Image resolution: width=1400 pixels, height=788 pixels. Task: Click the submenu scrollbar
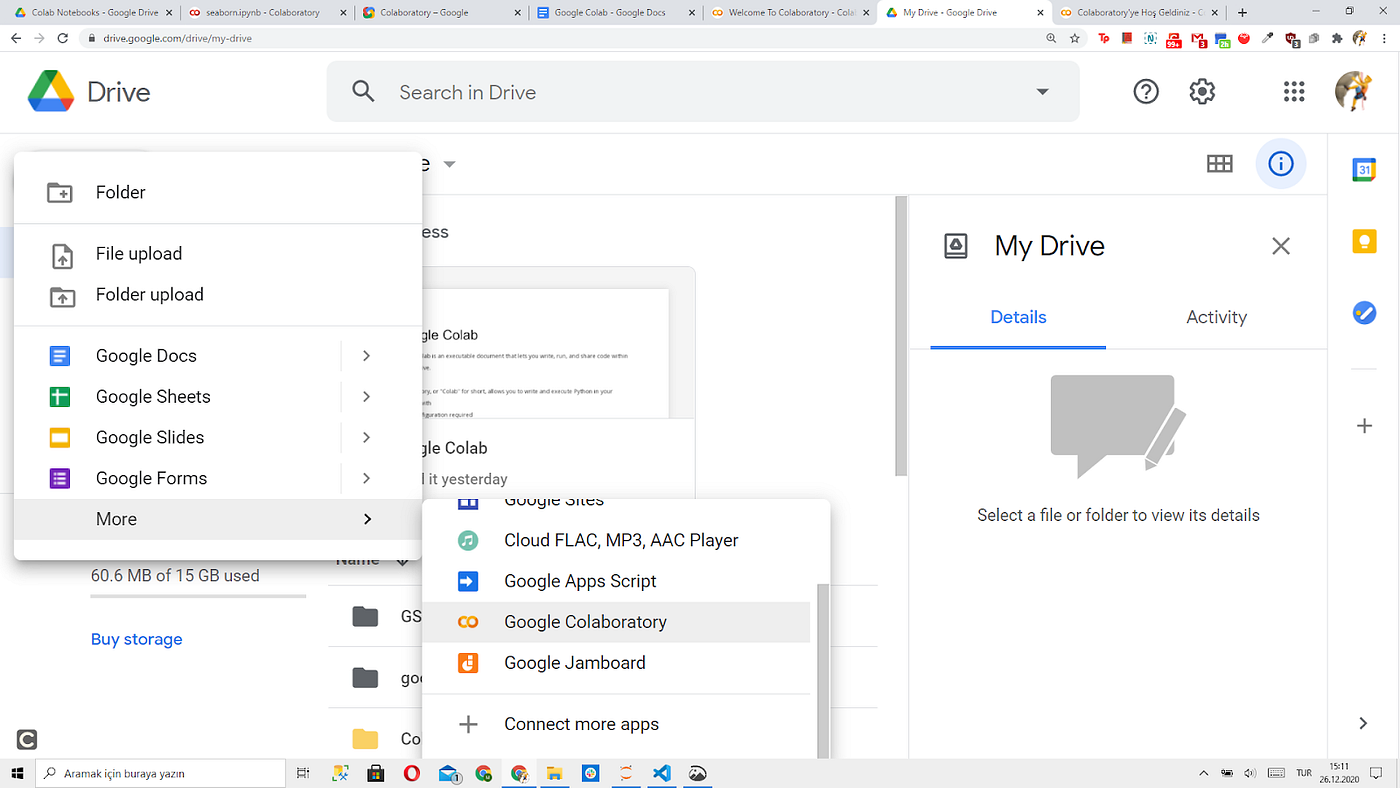823,670
